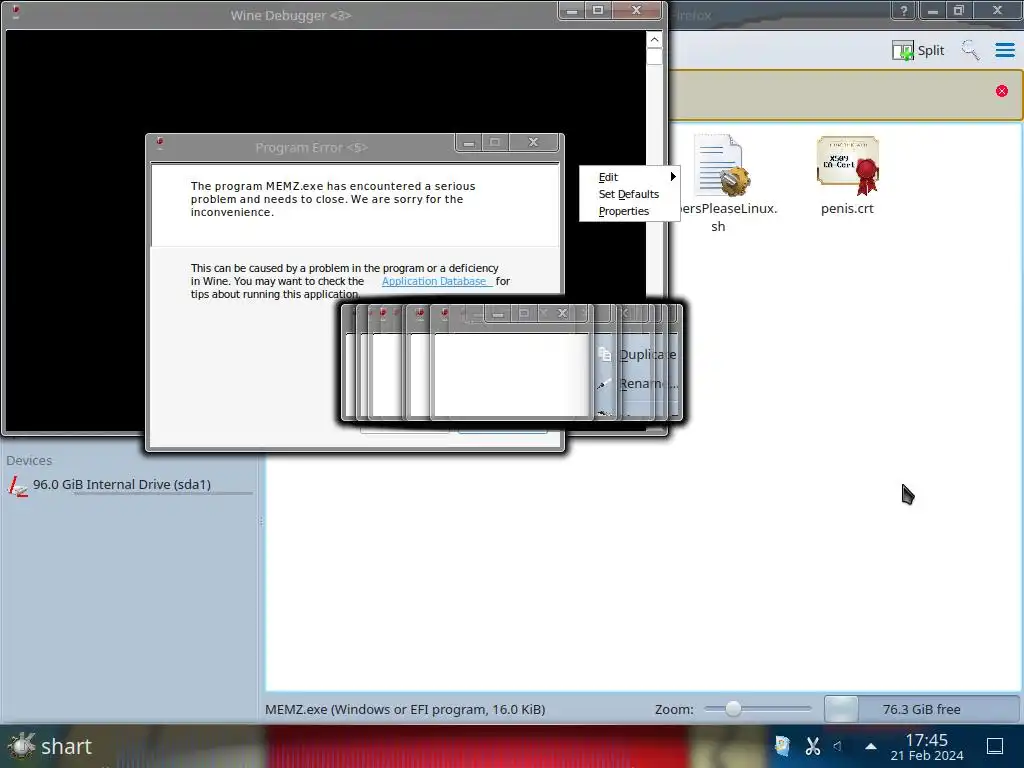This screenshot has height=768, width=1024.
Task: Click the 76.3 GiB free space bar
Action: click(x=921, y=709)
